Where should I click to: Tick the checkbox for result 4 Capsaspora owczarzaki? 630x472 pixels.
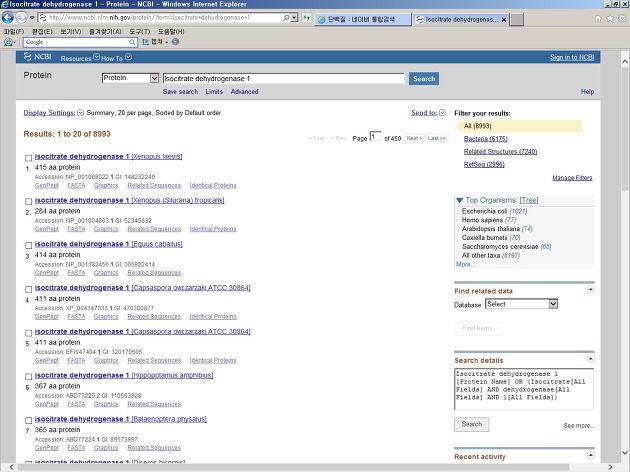(29, 289)
